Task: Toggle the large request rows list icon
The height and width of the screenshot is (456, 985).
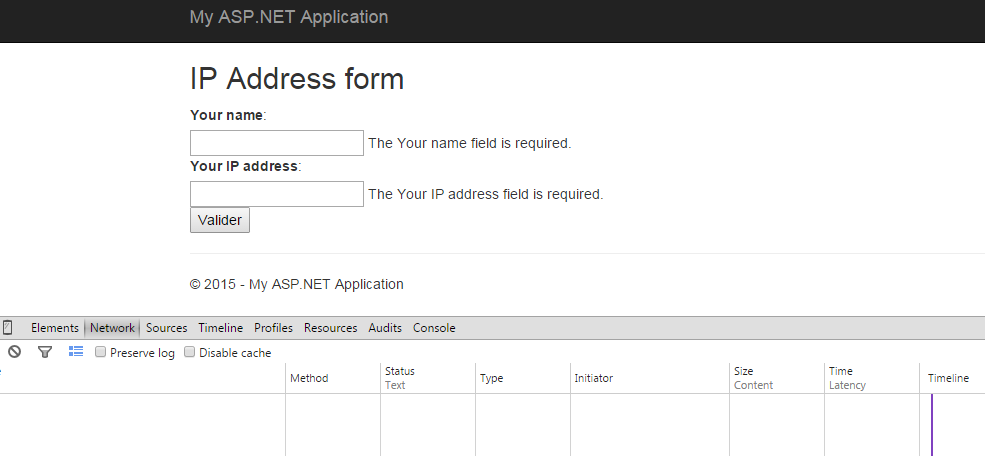Action: (x=76, y=352)
